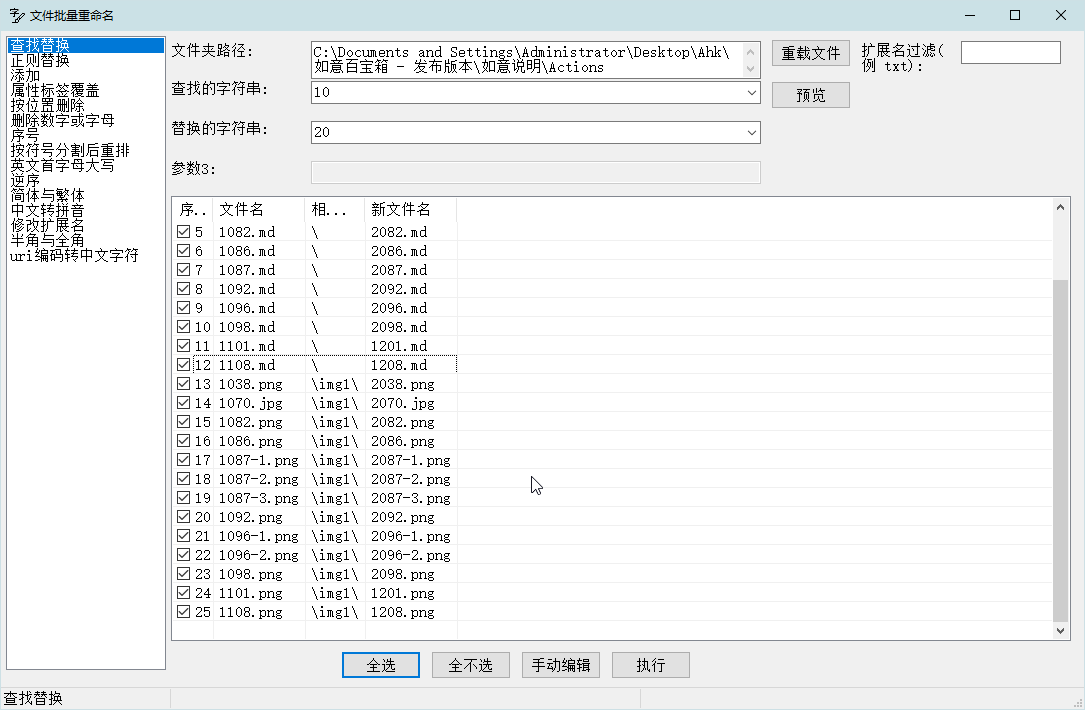The height and width of the screenshot is (710, 1085).
Task: Click file name 1086.md in row 6
Action: (247, 251)
